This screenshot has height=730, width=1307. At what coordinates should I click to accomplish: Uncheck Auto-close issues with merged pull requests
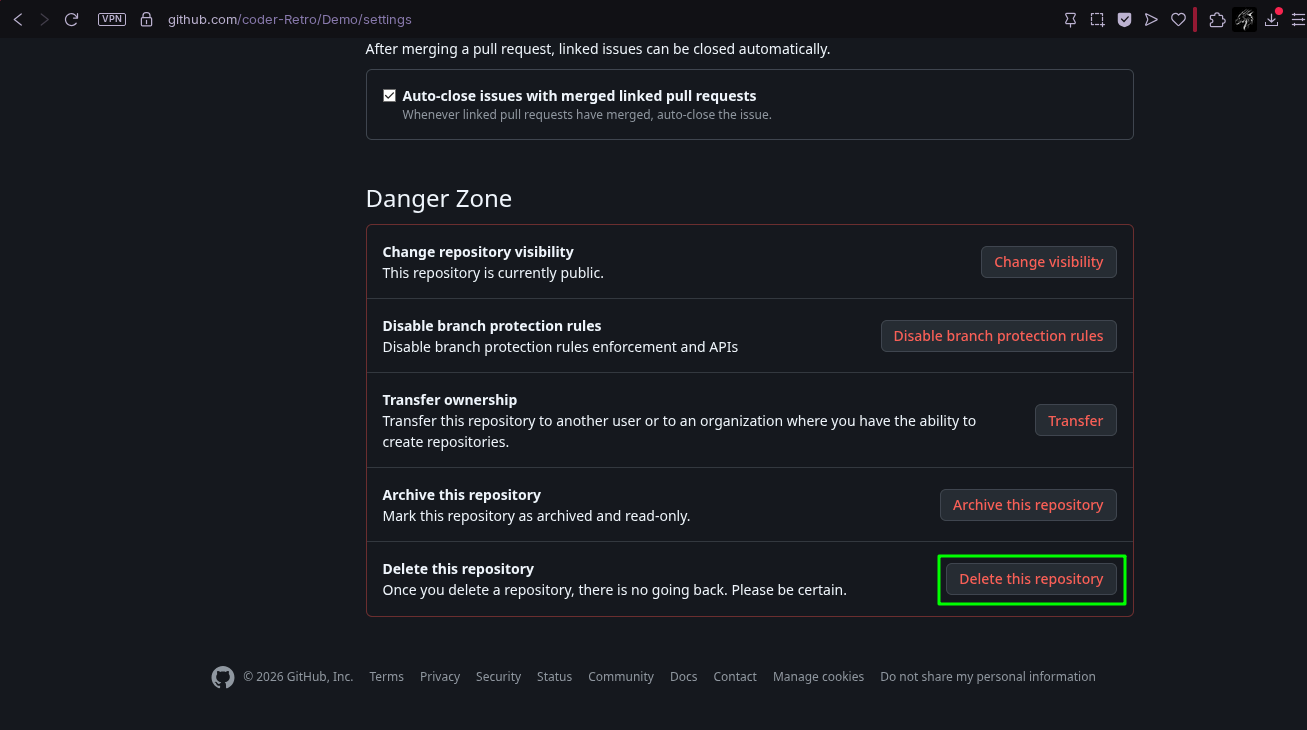(389, 96)
